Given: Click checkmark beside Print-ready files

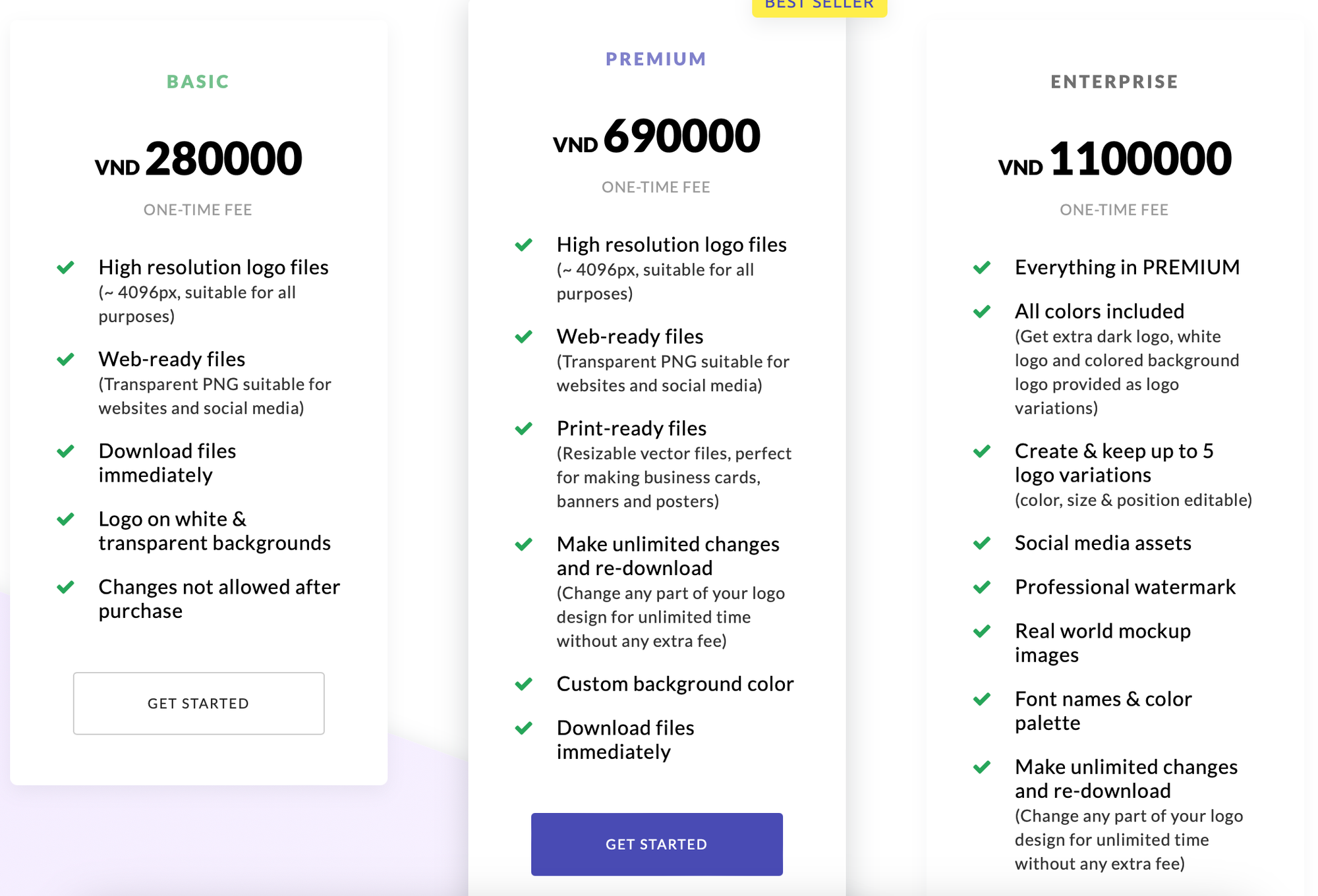Looking at the screenshot, I should pos(523,429).
